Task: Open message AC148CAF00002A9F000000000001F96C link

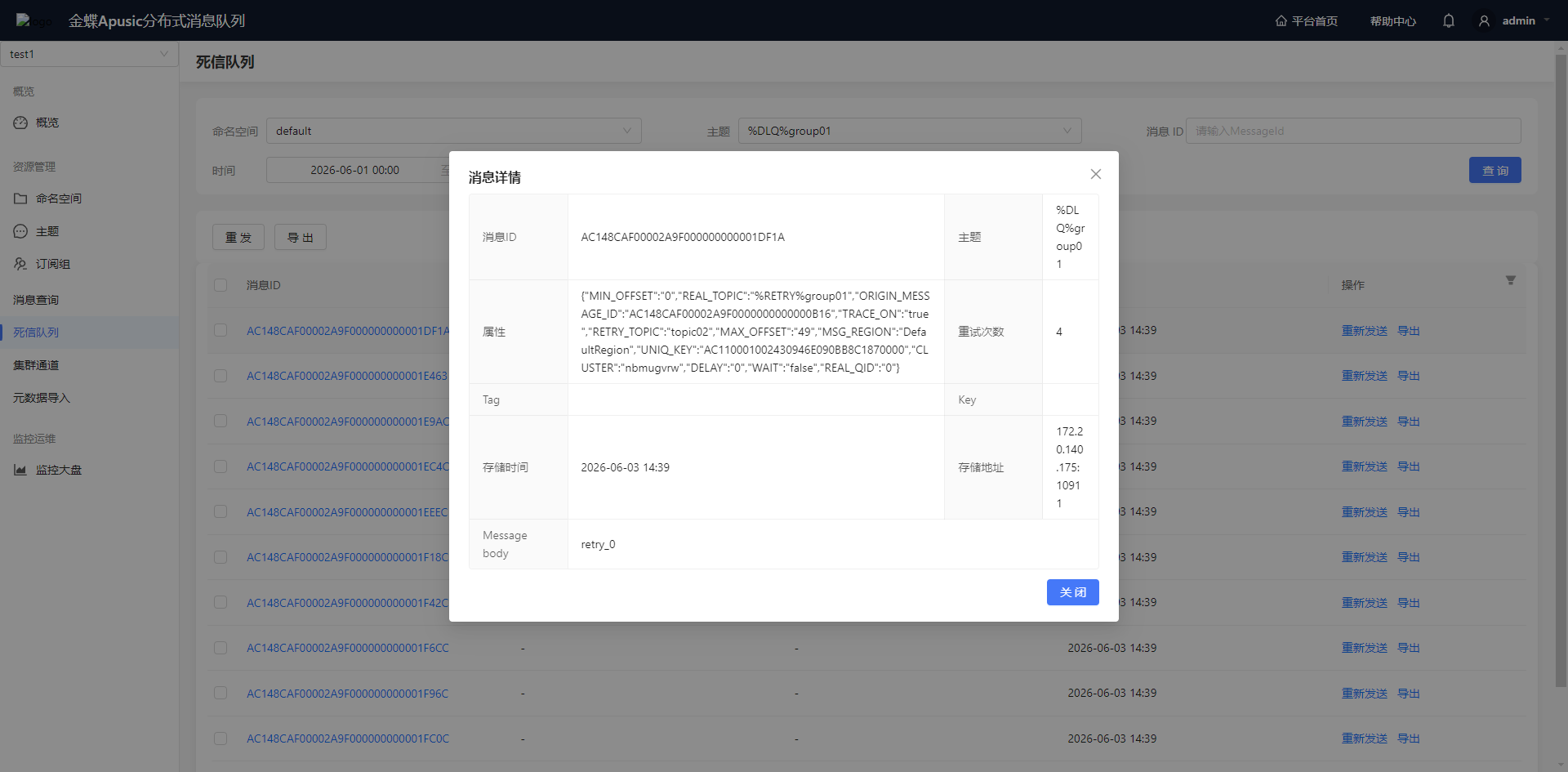Action: point(348,694)
